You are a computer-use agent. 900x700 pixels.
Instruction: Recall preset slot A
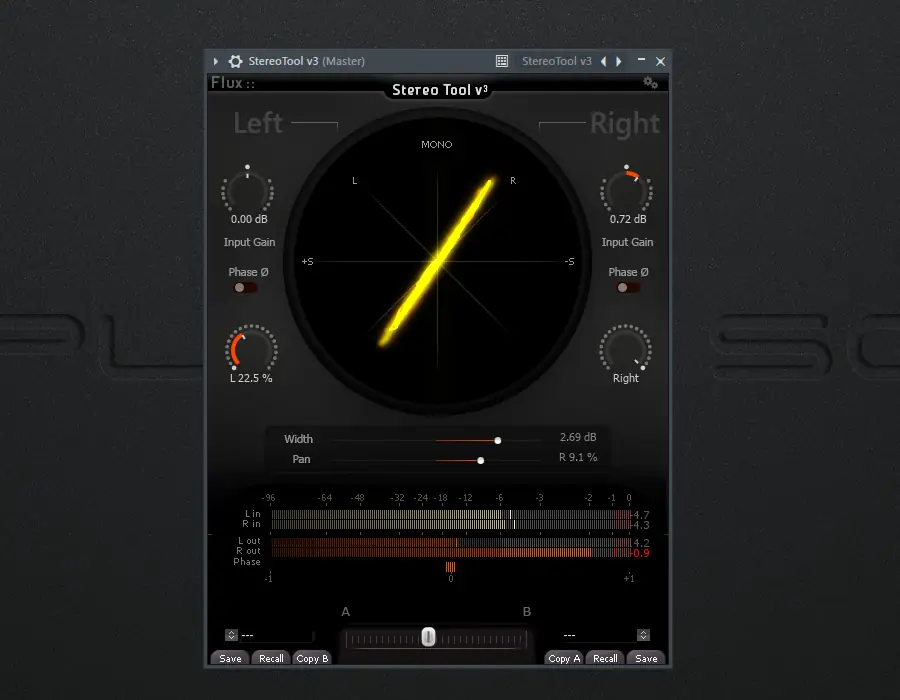point(271,658)
